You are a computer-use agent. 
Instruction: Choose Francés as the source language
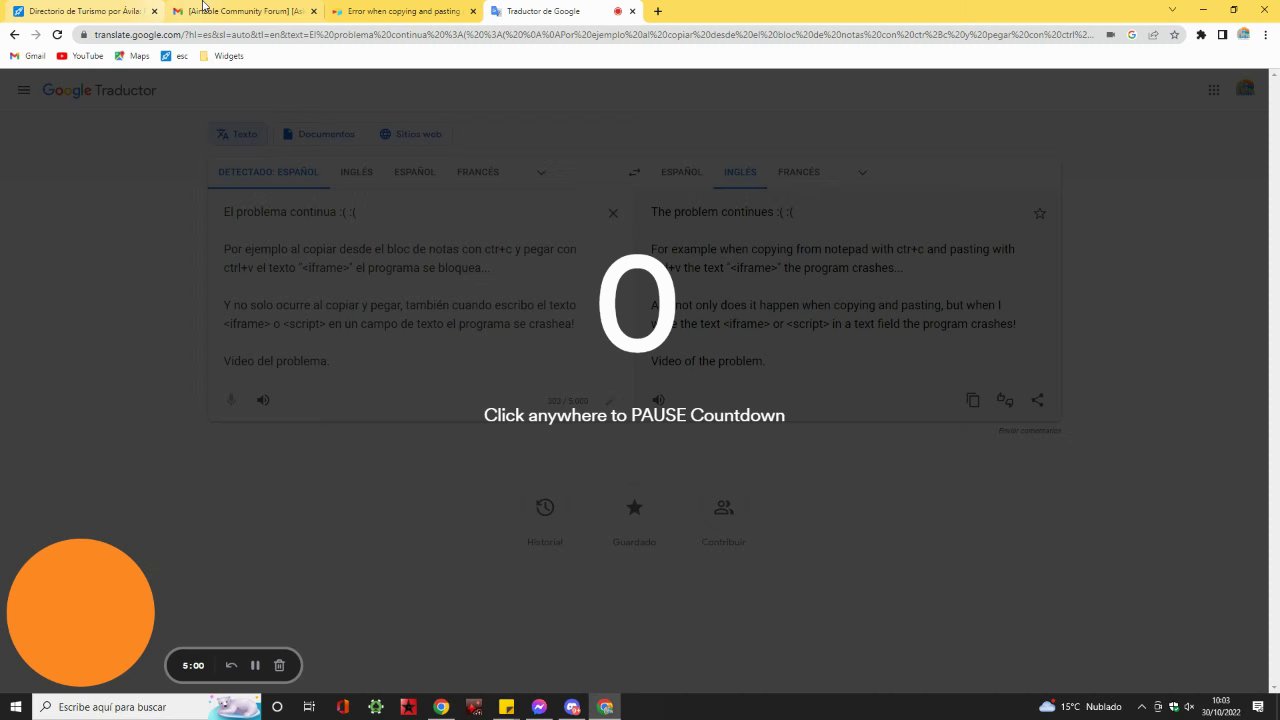478,172
